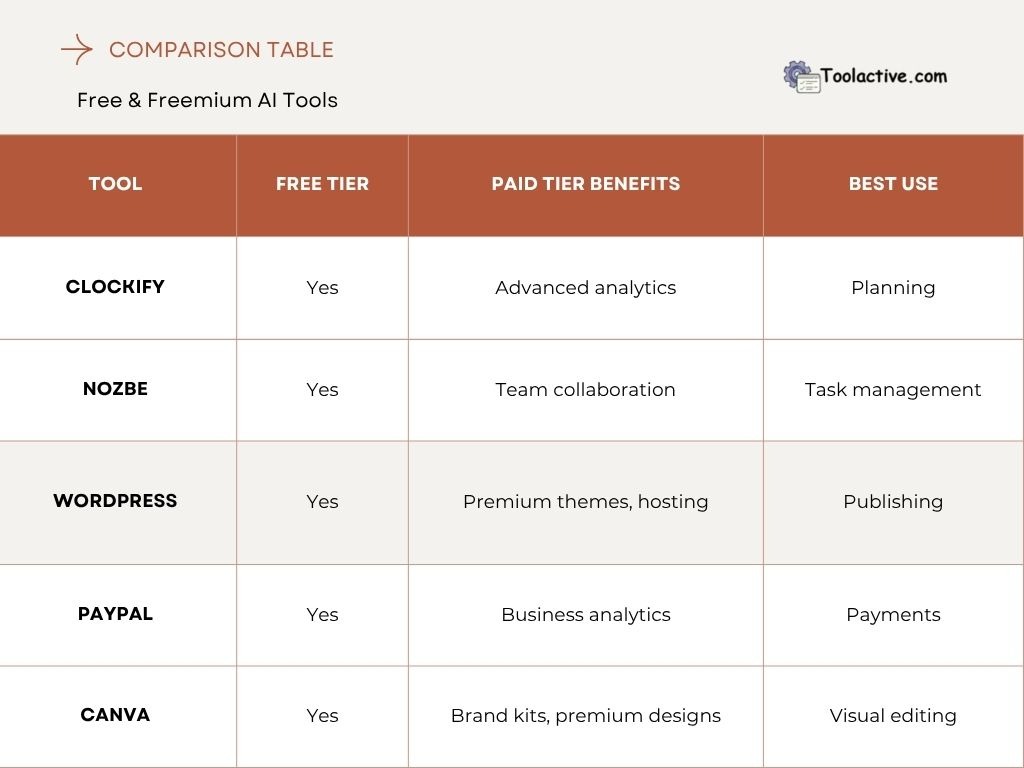Image resolution: width=1024 pixels, height=768 pixels.
Task: Click the arrow icon beside Comparison Table
Action: [76, 49]
